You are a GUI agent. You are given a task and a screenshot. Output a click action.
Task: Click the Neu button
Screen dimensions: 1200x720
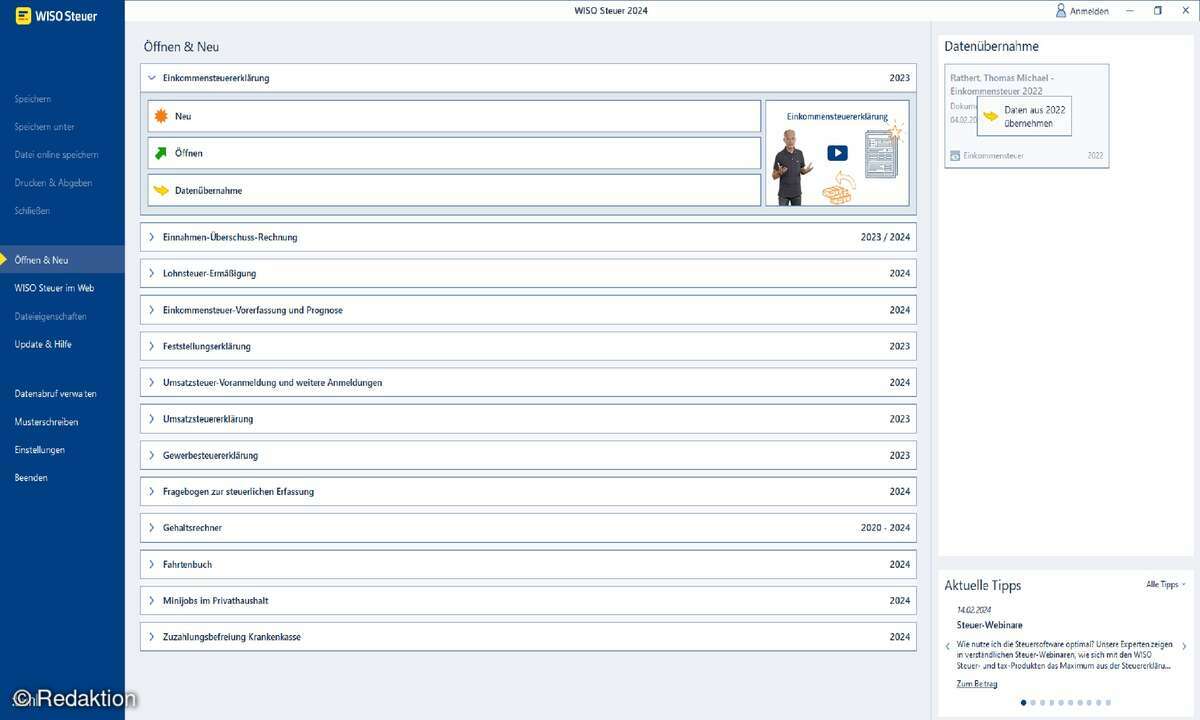454,116
